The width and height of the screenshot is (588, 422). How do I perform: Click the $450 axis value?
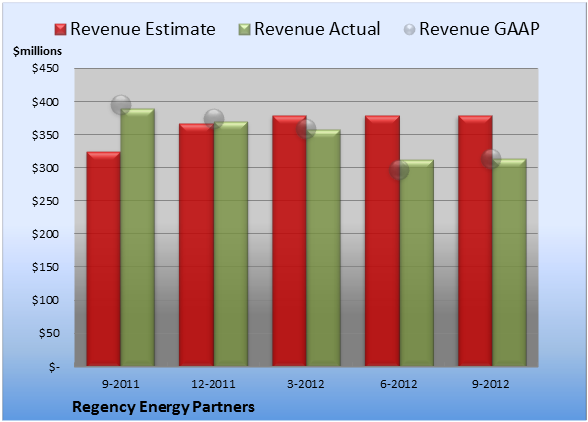coord(45,68)
